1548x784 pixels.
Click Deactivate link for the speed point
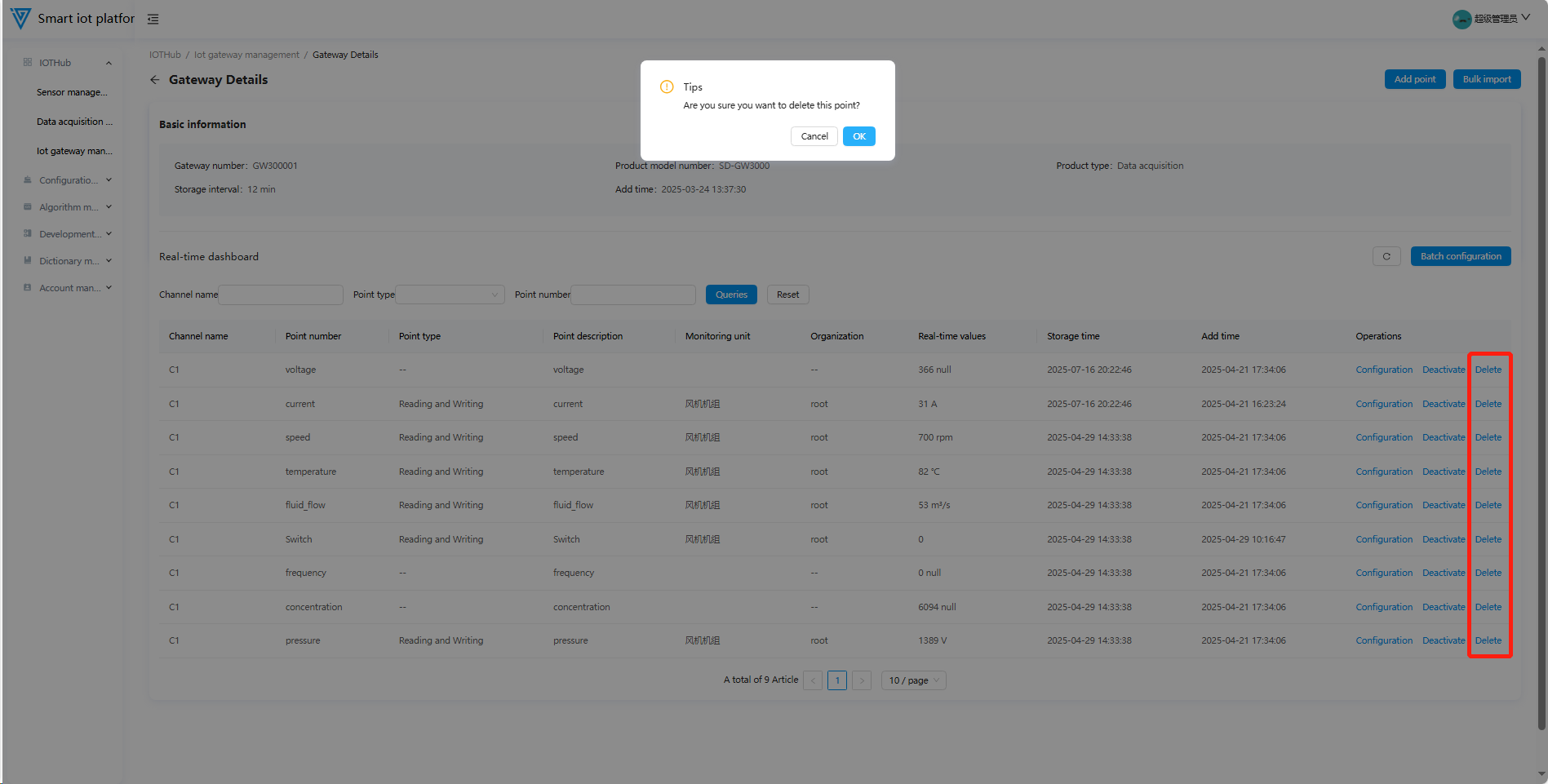(x=1443, y=437)
